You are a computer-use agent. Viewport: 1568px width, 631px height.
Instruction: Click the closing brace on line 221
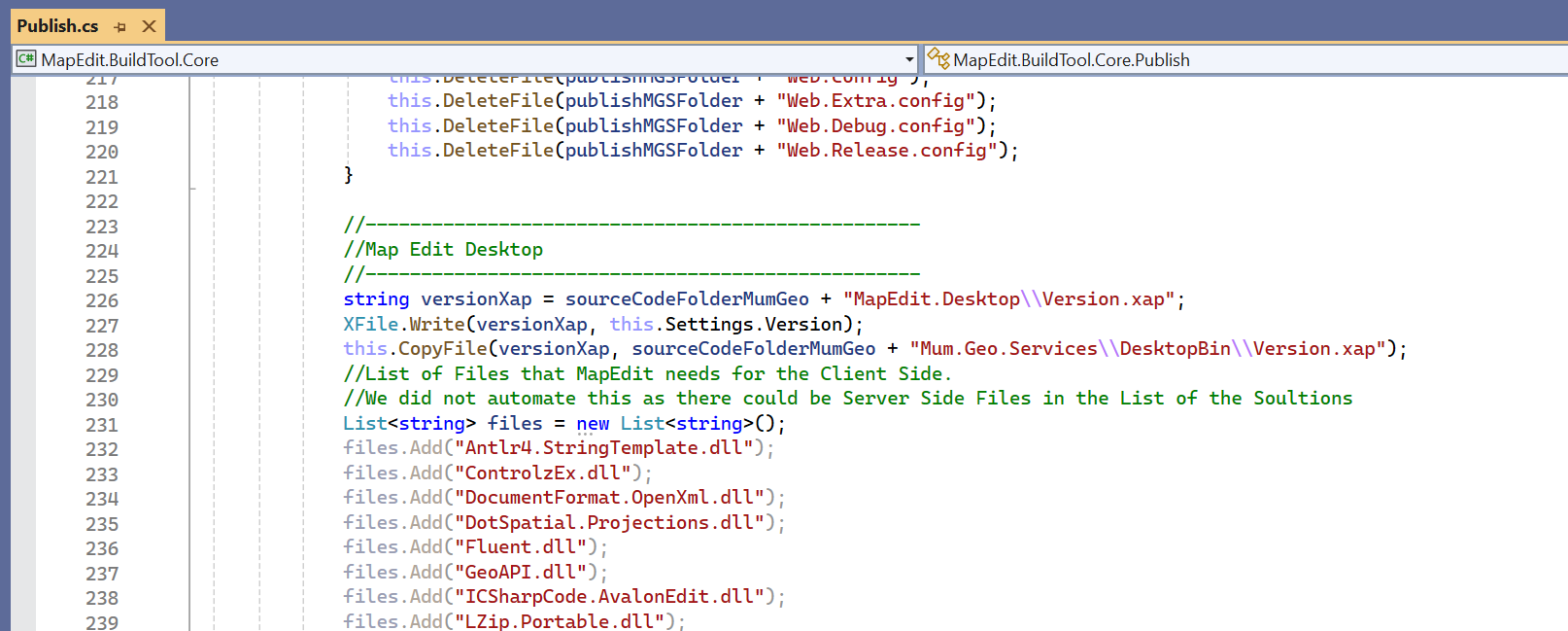349,175
